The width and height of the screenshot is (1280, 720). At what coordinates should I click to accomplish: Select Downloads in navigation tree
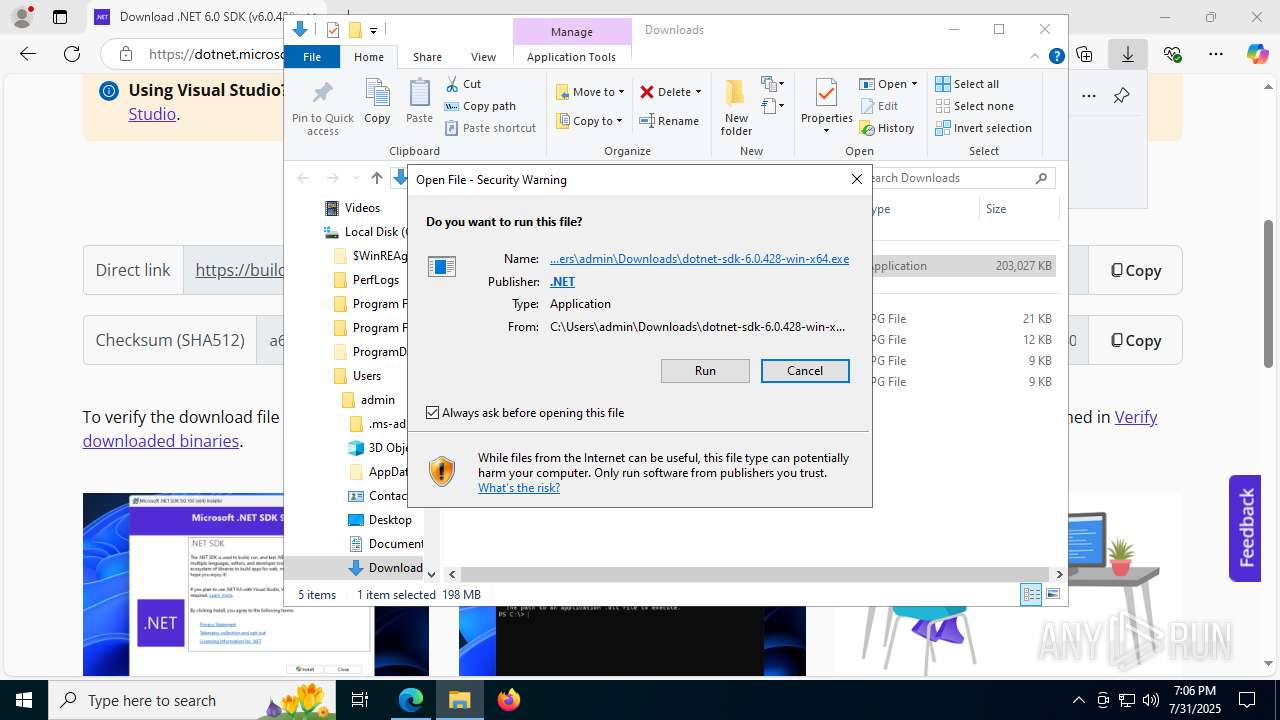(x=386, y=568)
